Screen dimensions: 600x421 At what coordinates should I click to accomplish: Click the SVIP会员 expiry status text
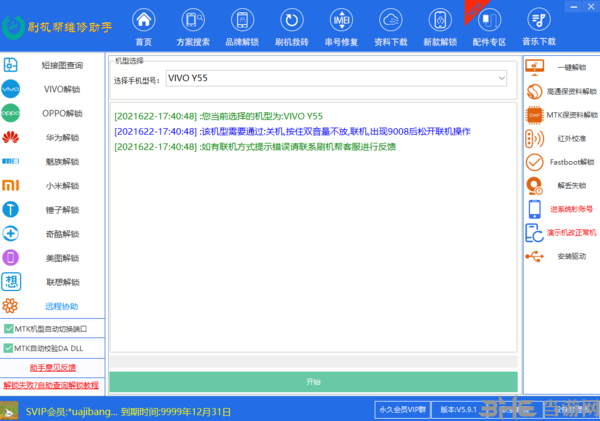click(128, 412)
